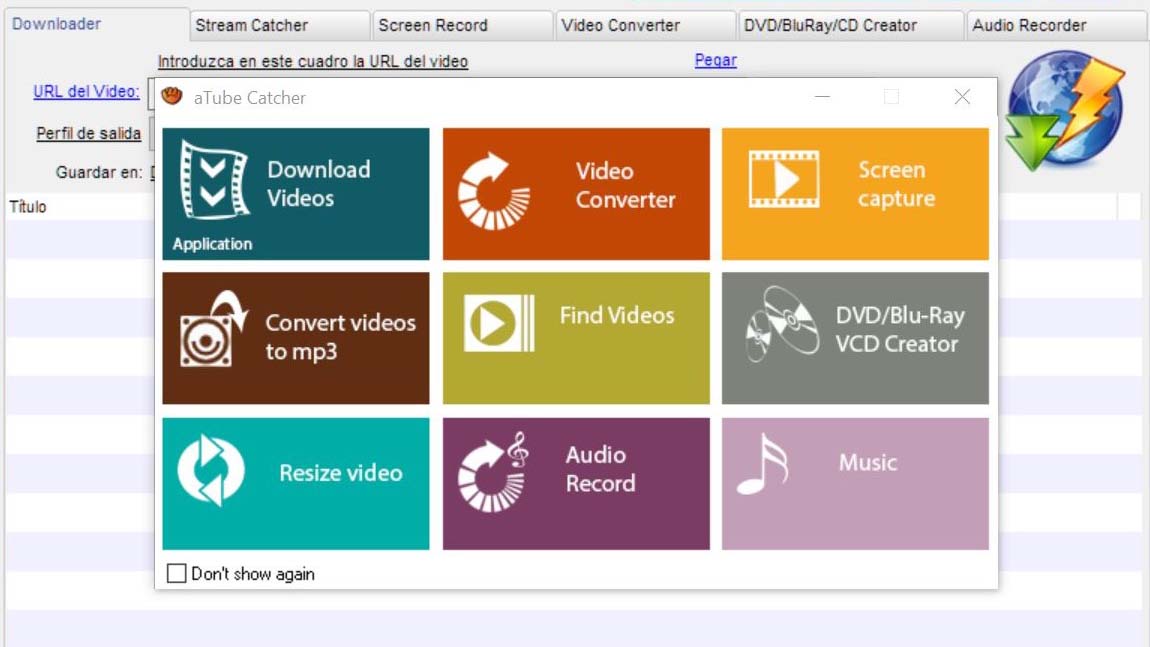Click the Application caption on Download tile
Image resolution: width=1150 pixels, height=647 pixels.
213,244
